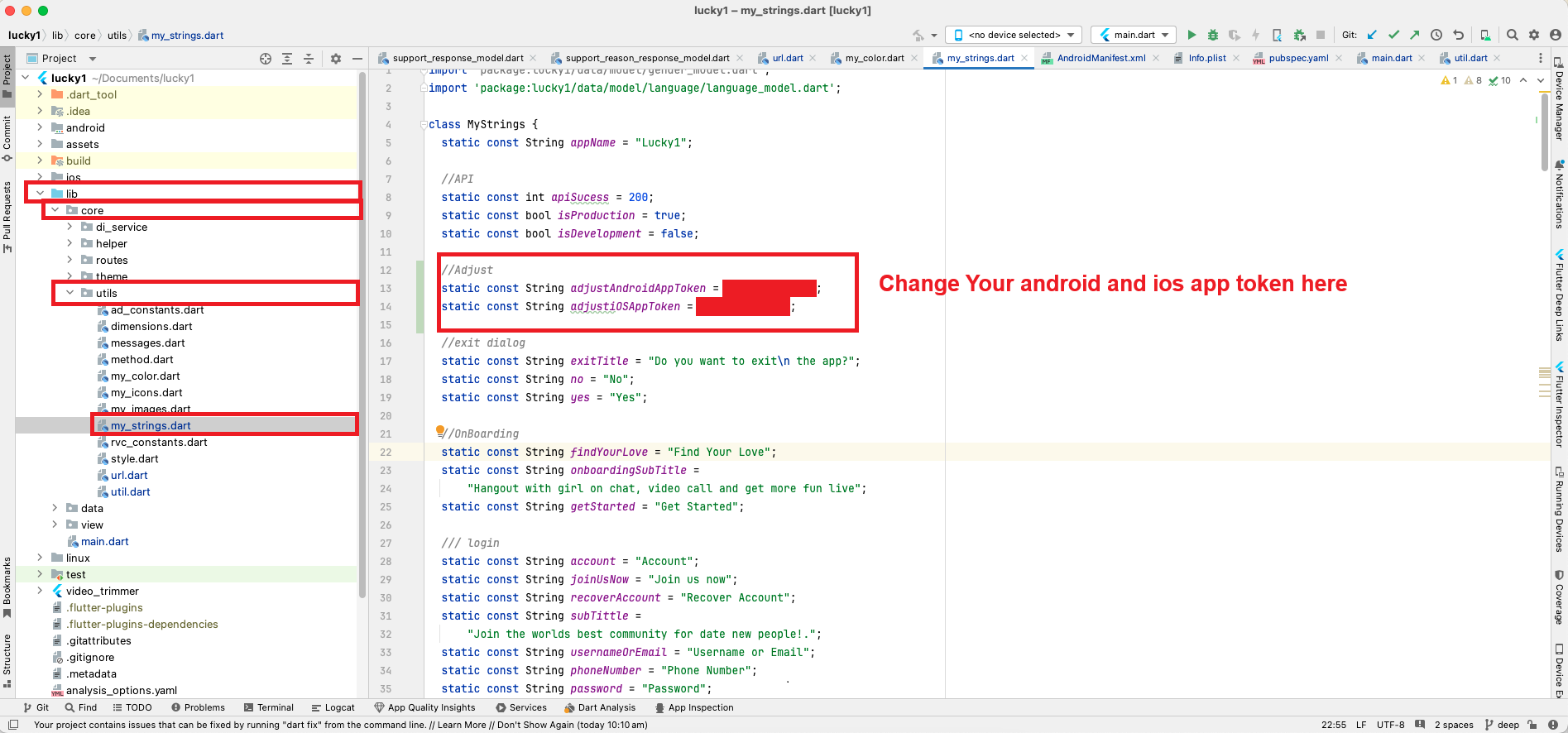Open Project panel gear options

[x=335, y=59]
